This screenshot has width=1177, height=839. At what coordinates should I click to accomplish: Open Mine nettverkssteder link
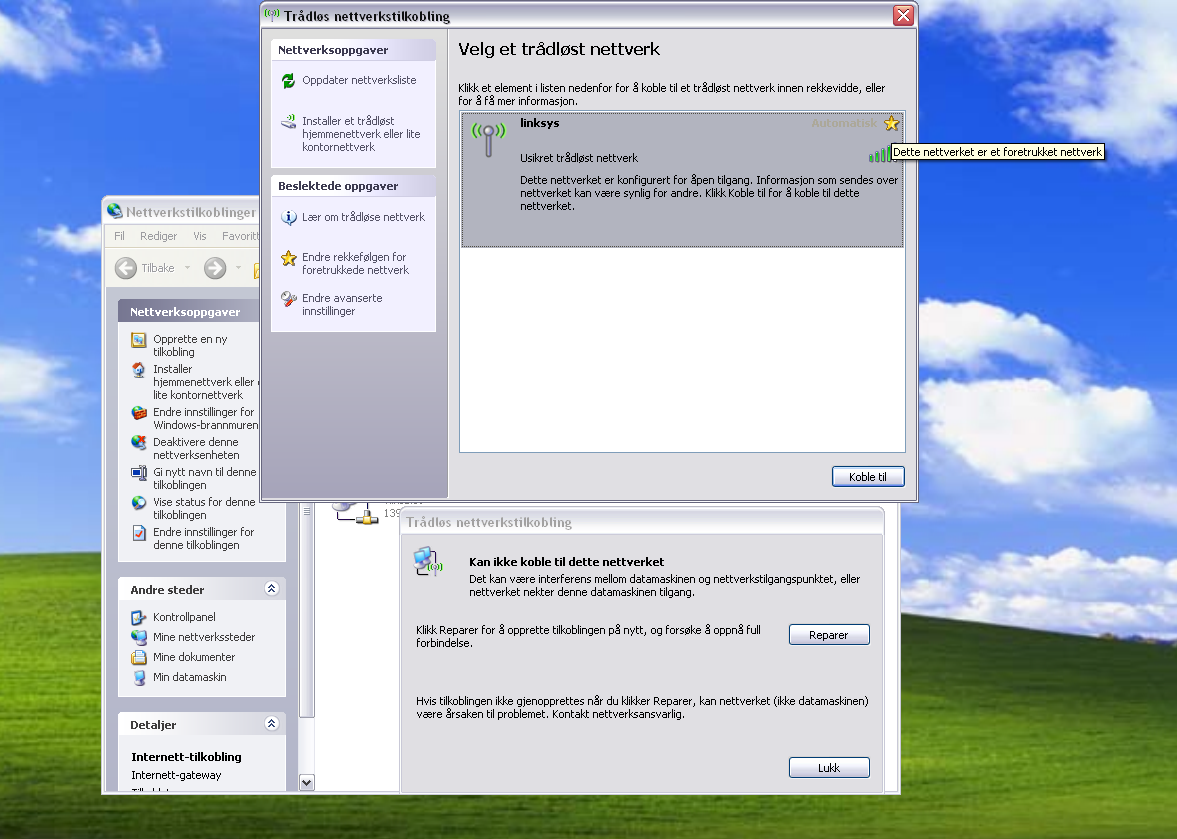pyautogui.click(x=204, y=636)
